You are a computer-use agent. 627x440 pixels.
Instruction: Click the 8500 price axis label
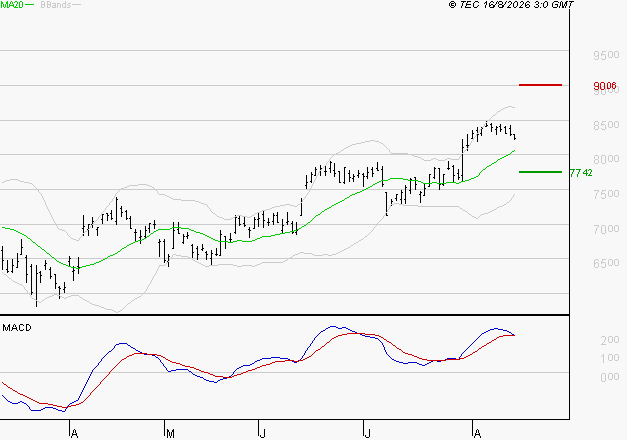tap(606, 125)
